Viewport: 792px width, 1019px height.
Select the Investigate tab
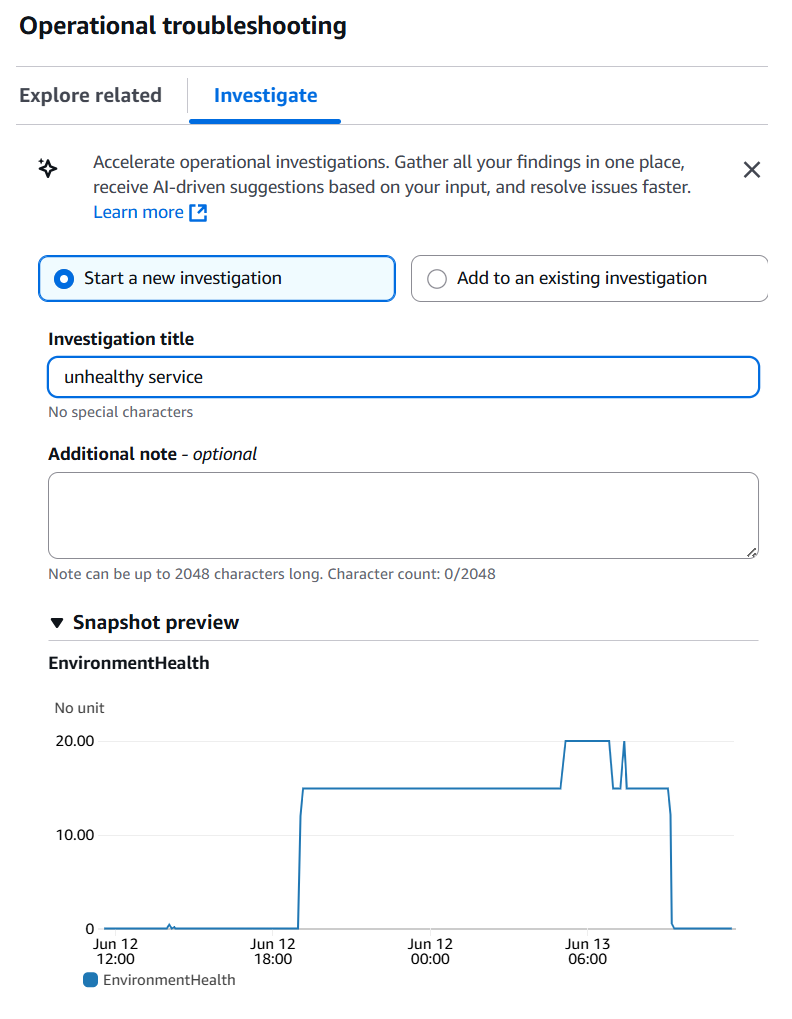[264, 95]
